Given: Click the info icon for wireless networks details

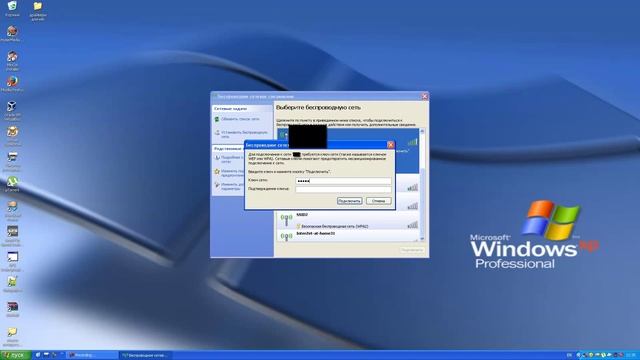Looking at the screenshot, I should tap(217, 158).
